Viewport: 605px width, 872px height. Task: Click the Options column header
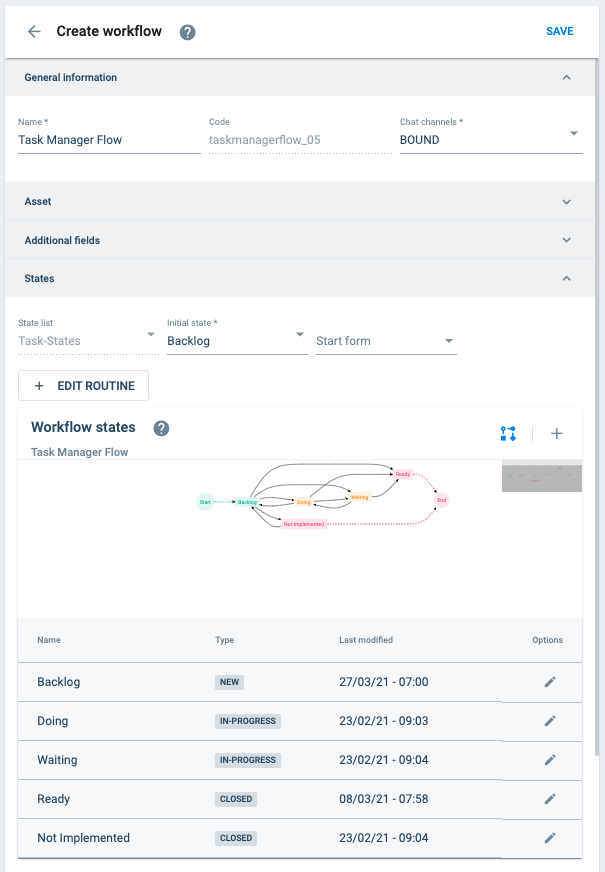pyautogui.click(x=547, y=640)
